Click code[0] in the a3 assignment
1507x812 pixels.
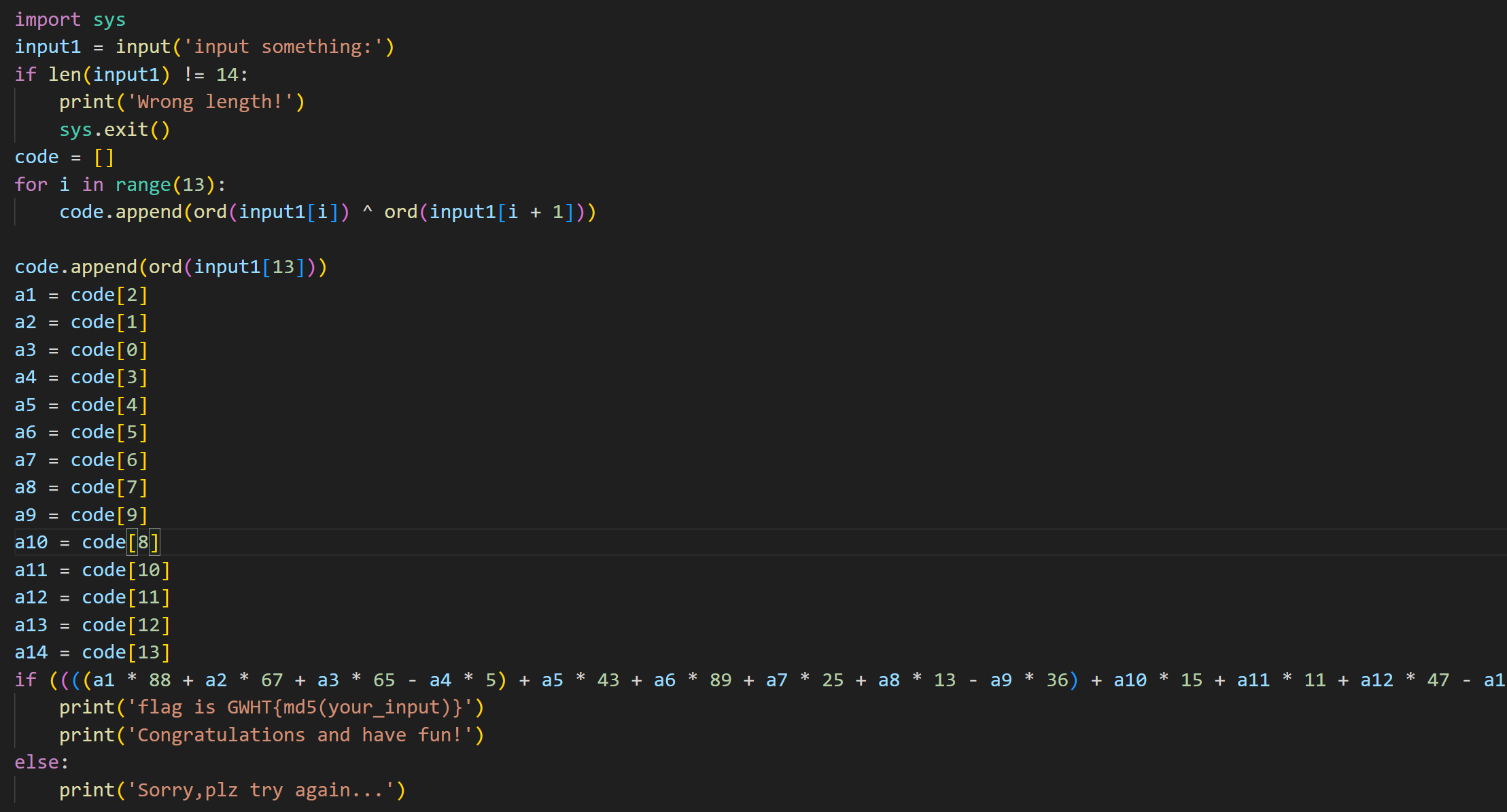point(109,350)
